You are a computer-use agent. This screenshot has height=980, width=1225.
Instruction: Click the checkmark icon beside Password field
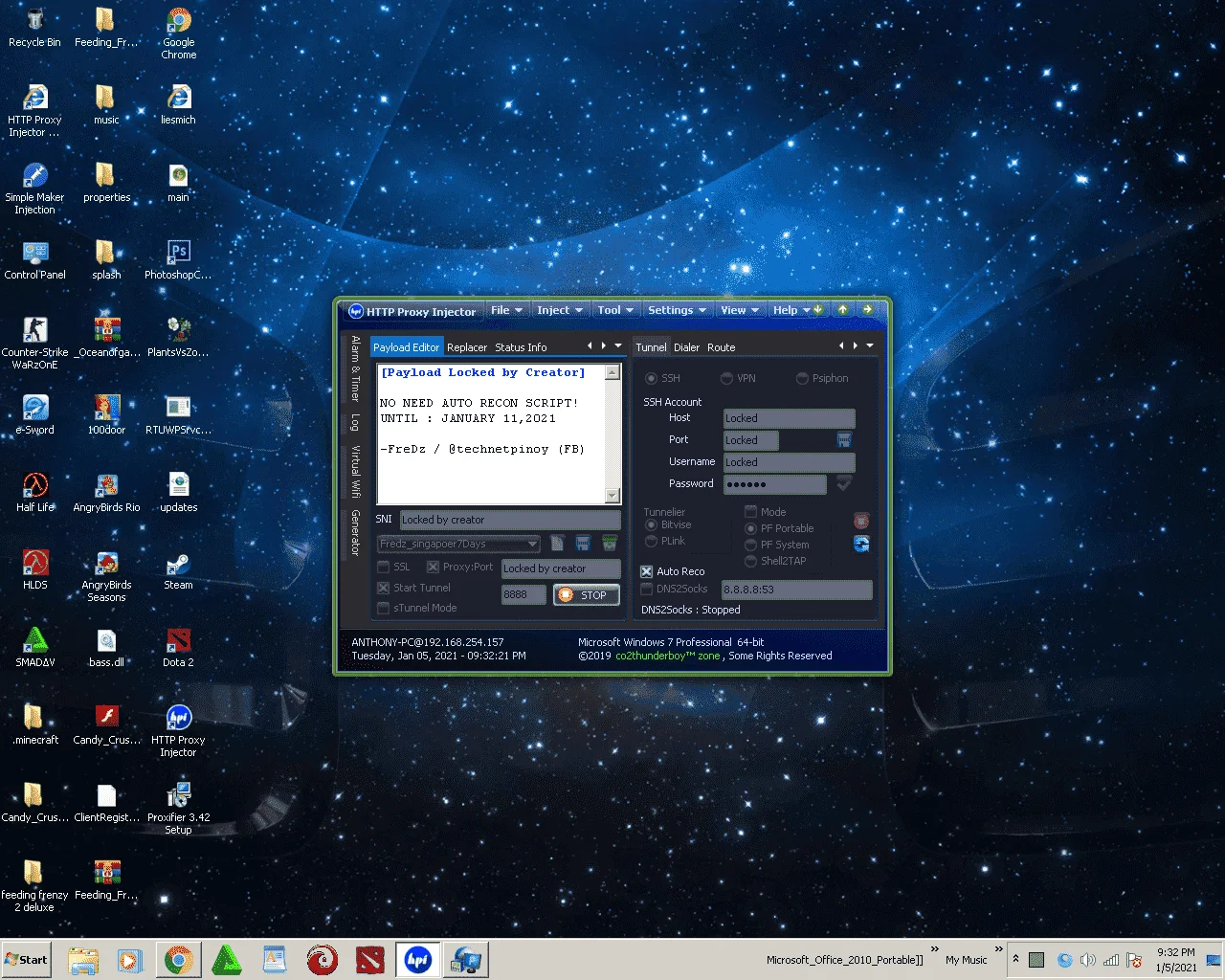pyautogui.click(x=844, y=483)
